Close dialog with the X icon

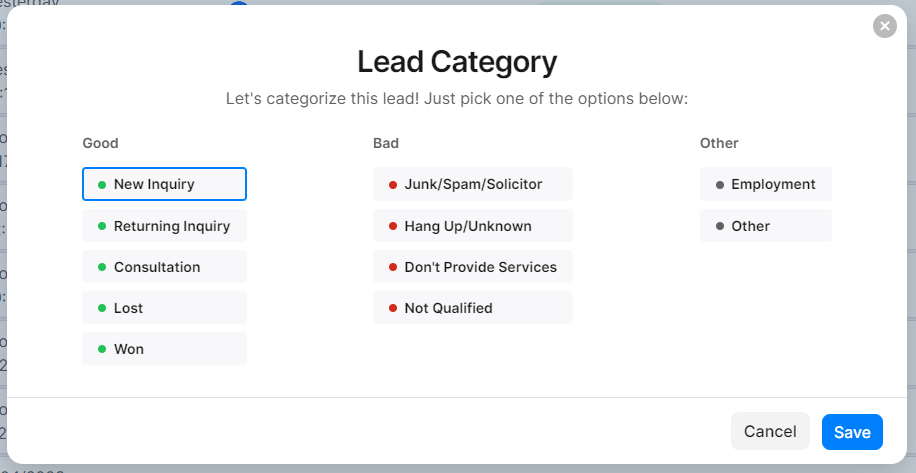point(884,26)
